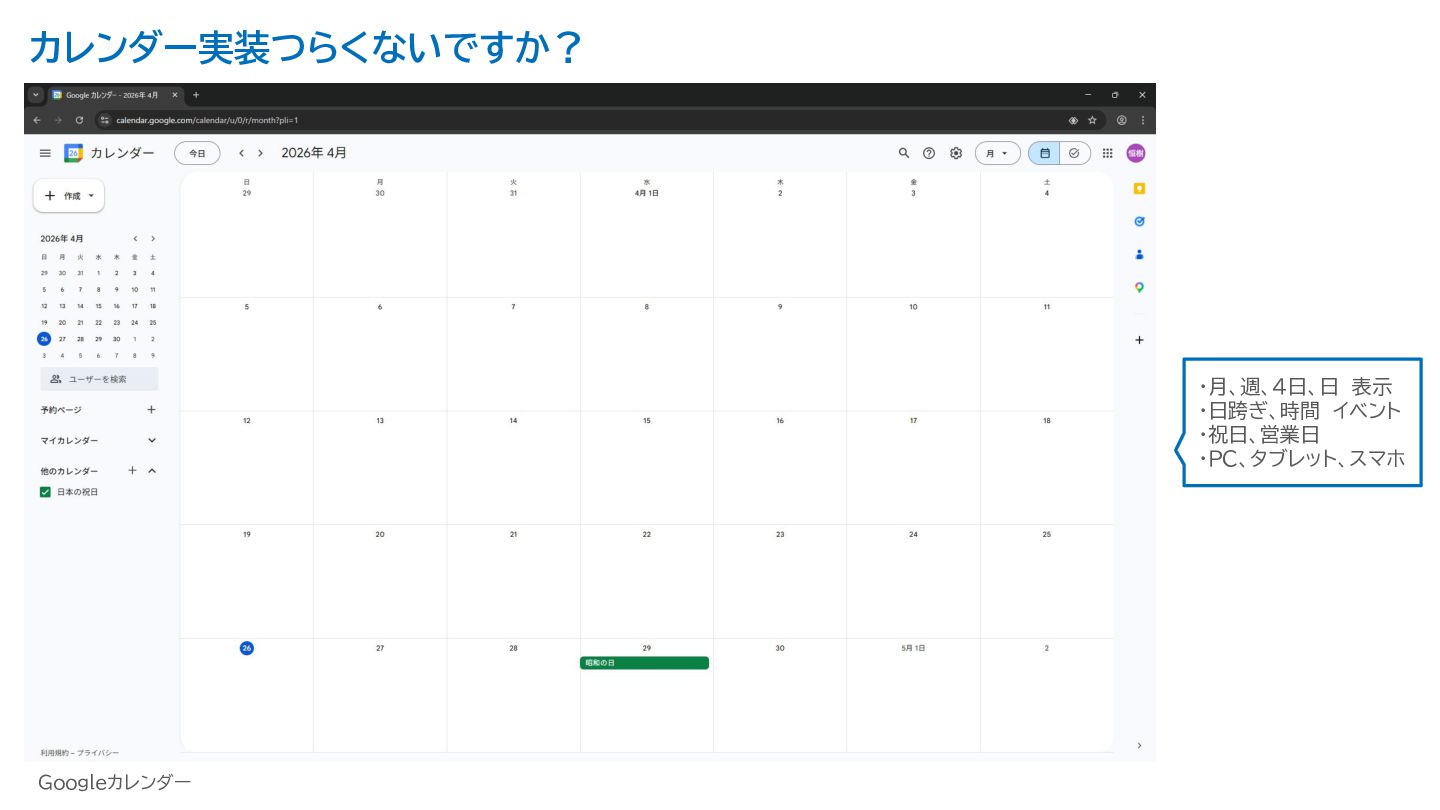Viewport: 1440px width, 810px height.
Task: Open the プライバシー link
Action: 98,753
